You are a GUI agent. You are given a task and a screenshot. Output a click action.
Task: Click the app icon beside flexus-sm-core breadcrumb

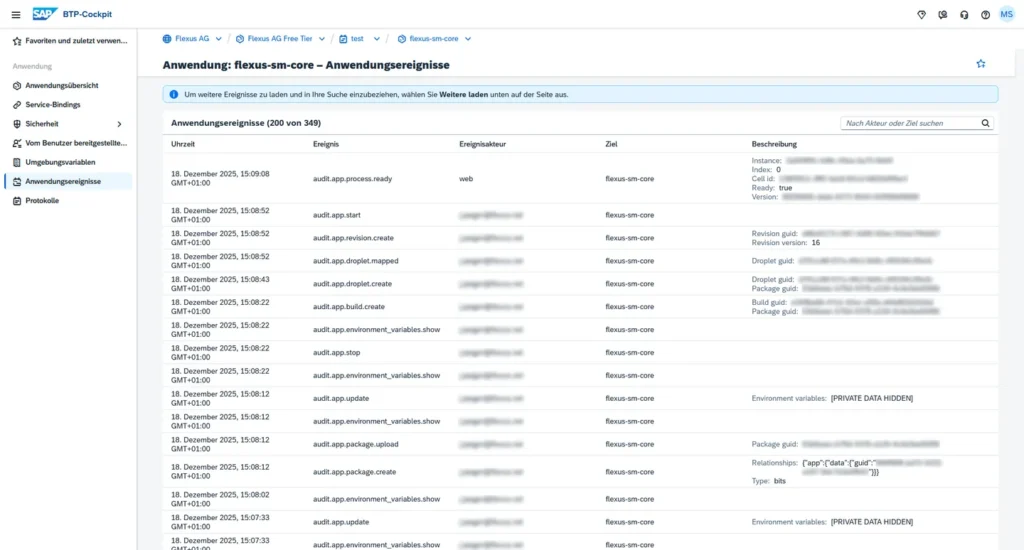click(x=402, y=39)
